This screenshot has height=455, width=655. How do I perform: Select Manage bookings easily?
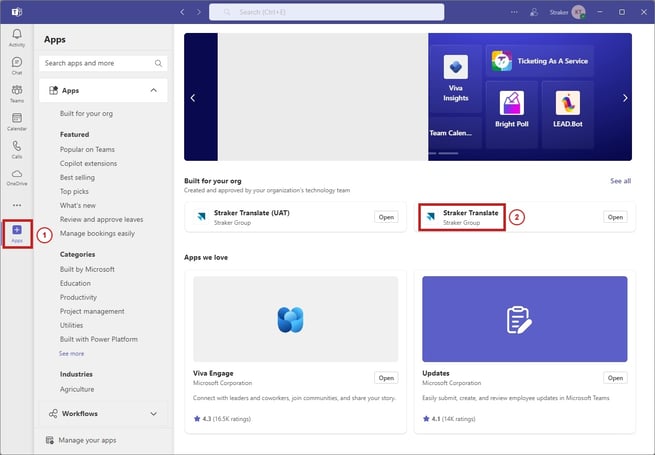click(x=97, y=233)
